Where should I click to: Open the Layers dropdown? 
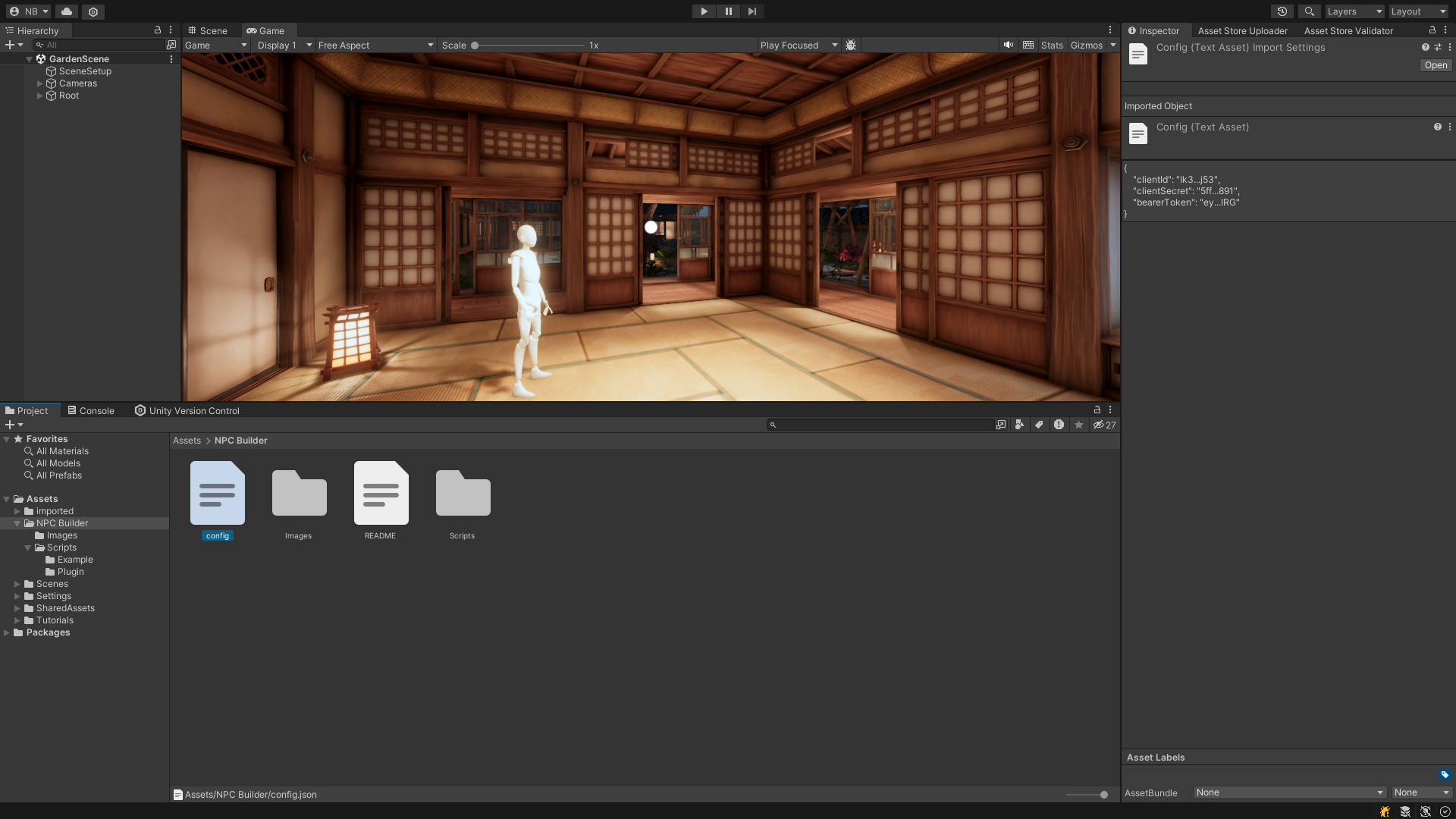coord(1354,11)
